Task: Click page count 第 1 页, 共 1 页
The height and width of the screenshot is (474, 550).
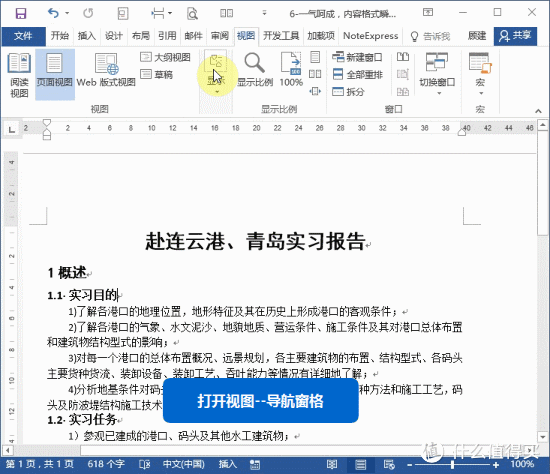Action: click(39, 464)
